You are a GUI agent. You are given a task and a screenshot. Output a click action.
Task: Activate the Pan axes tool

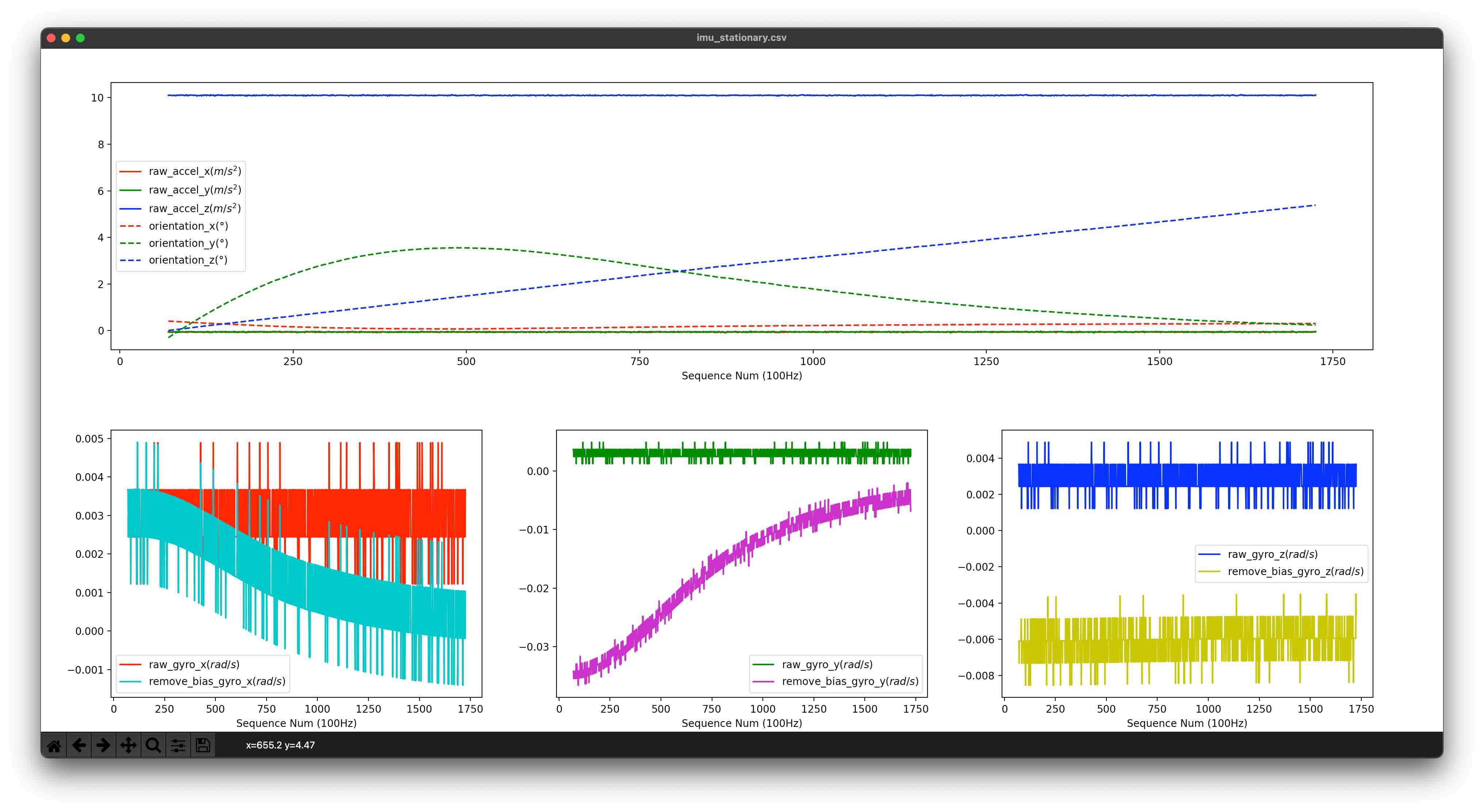pos(129,745)
